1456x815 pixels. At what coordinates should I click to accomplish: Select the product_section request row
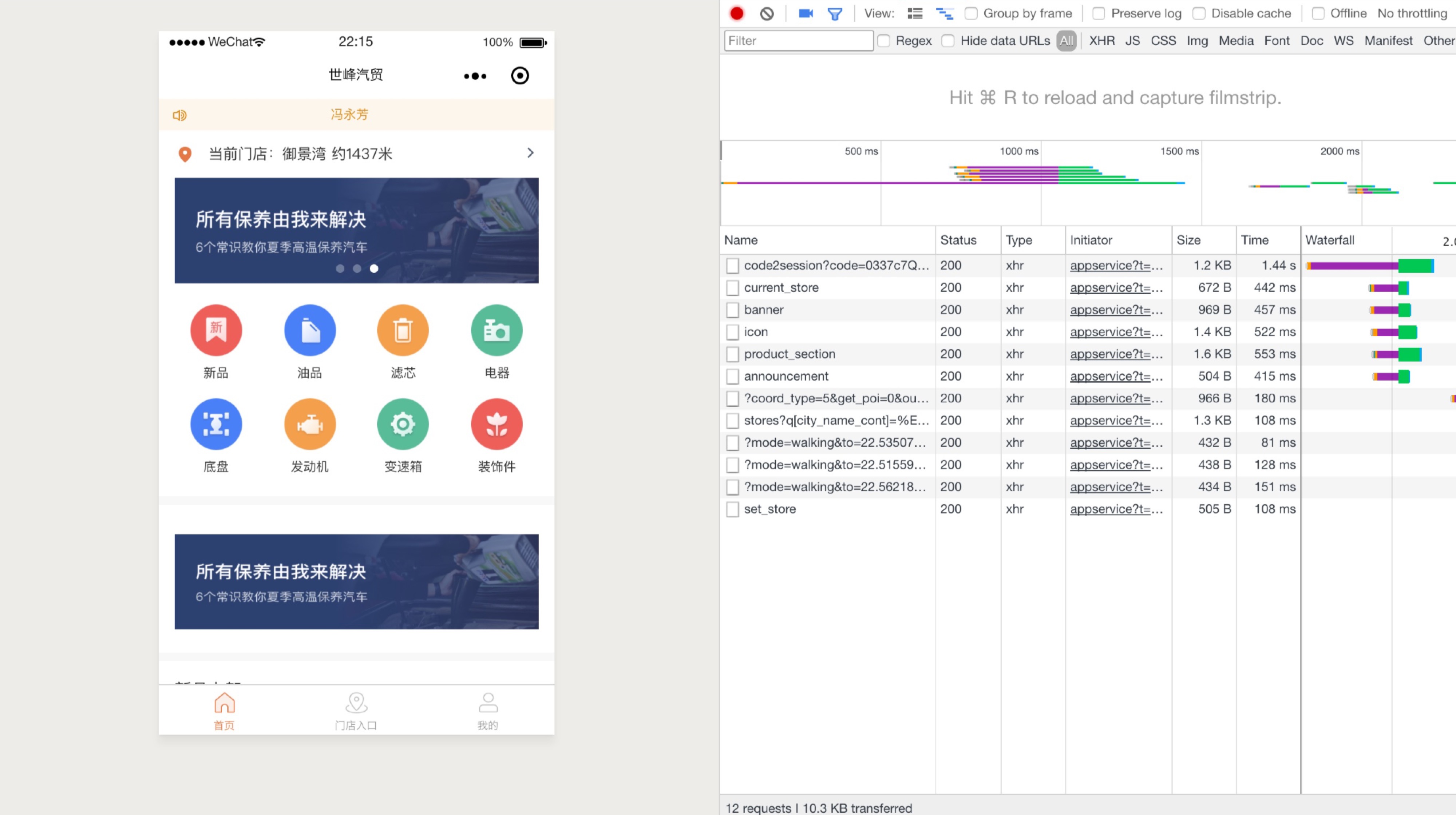[789, 354]
